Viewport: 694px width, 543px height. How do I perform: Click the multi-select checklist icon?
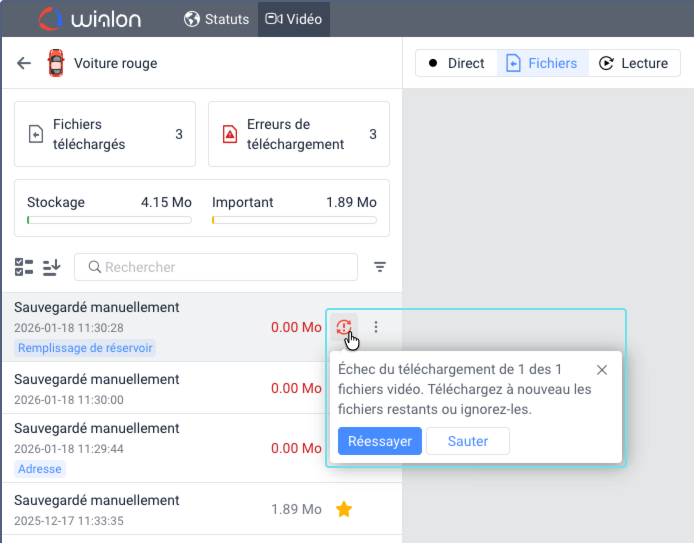point(24,267)
